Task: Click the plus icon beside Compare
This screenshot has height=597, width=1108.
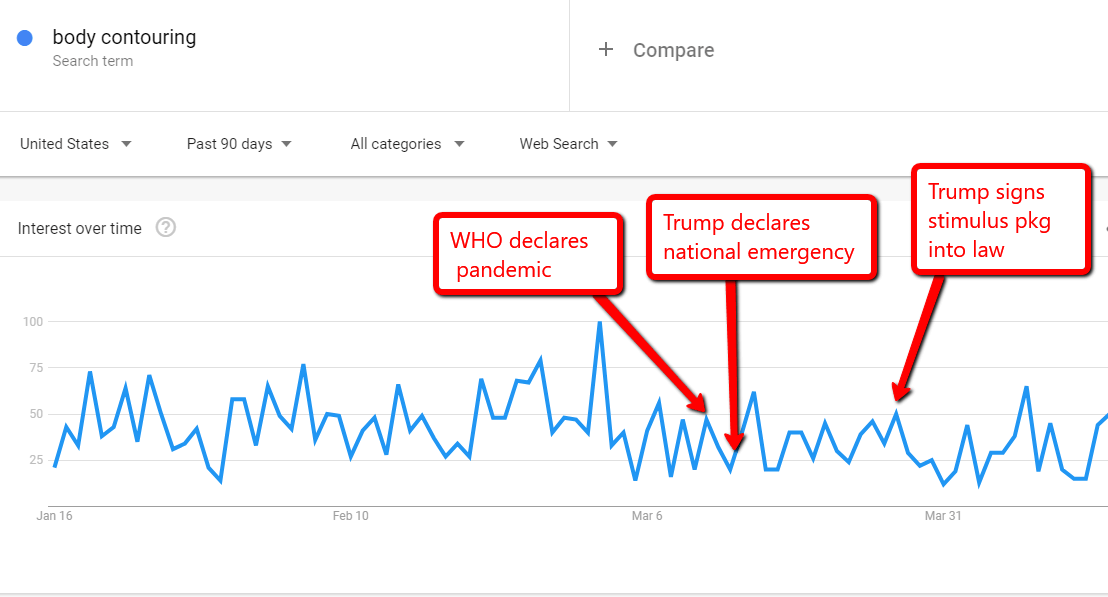Action: pyautogui.click(x=605, y=50)
